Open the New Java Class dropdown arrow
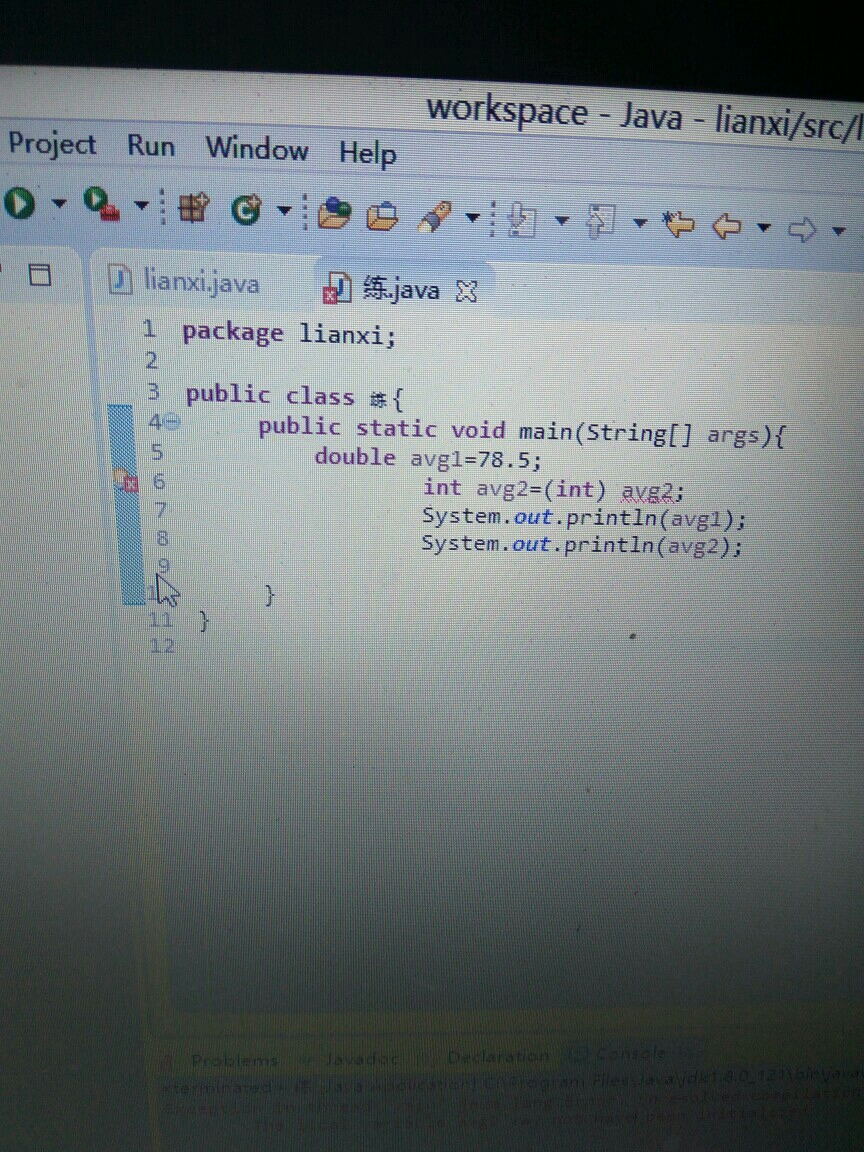Viewport: 864px width, 1152px height. click(284, 211)
